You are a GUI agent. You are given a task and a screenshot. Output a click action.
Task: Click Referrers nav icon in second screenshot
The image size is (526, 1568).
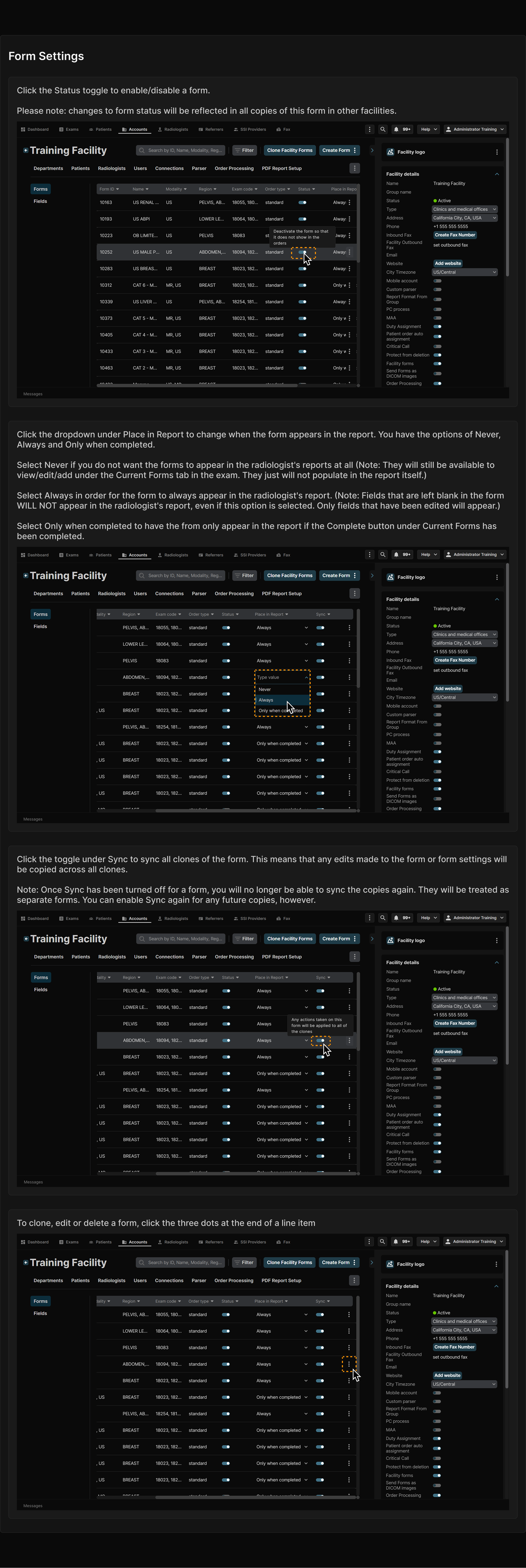pos(201,555)
